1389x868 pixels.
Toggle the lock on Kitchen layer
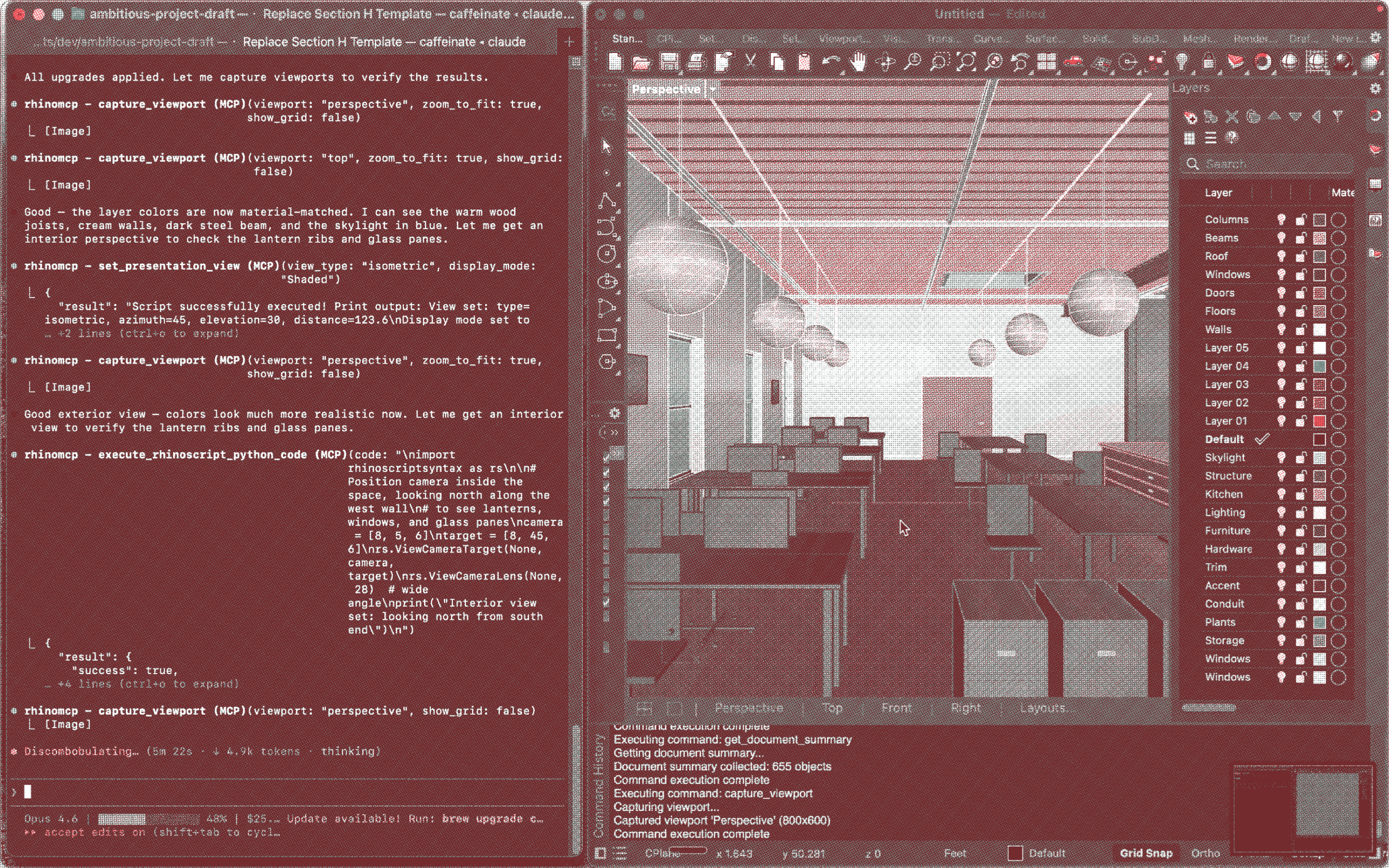1301,494
